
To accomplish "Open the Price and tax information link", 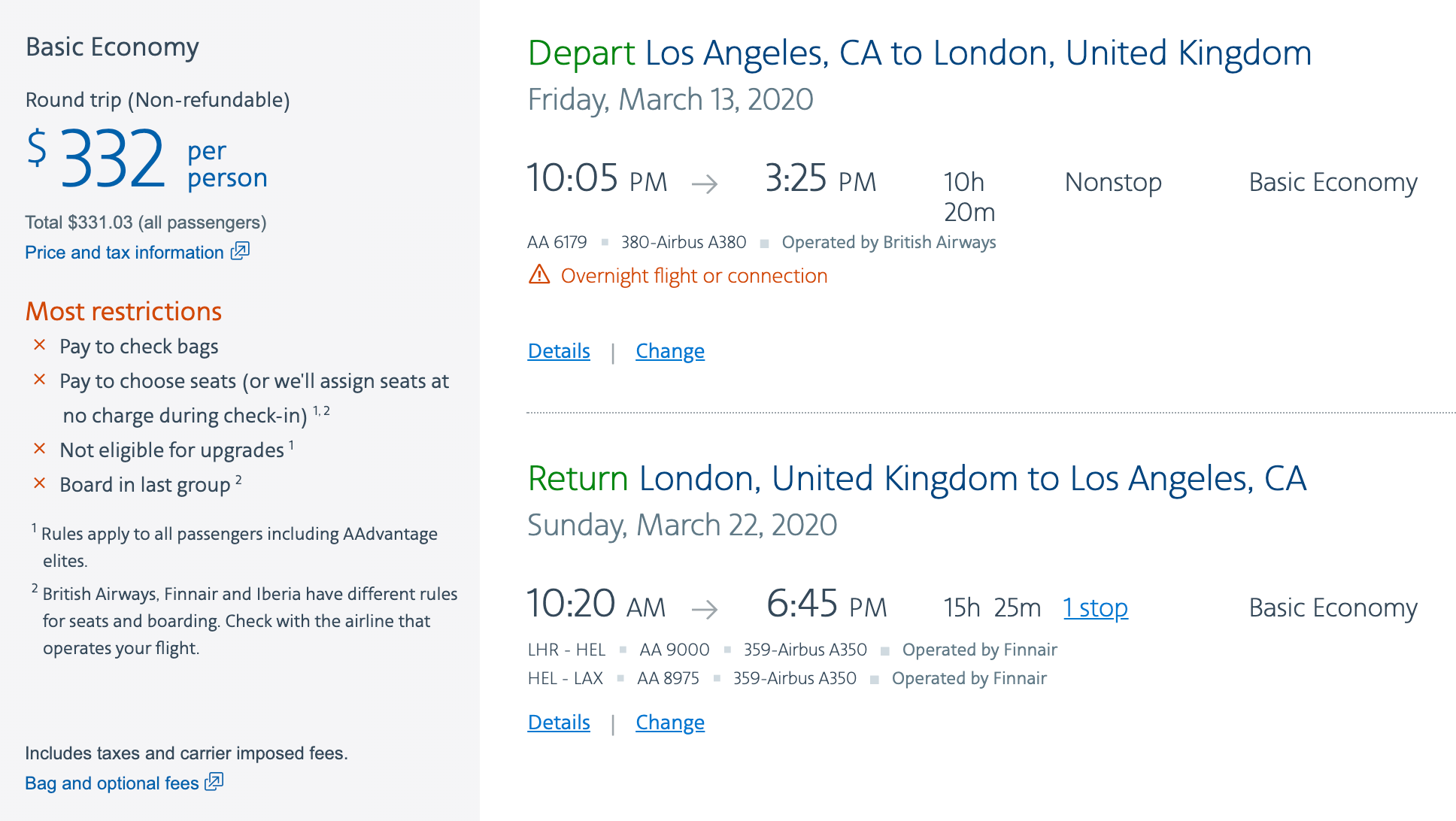I will click(124, 253).
